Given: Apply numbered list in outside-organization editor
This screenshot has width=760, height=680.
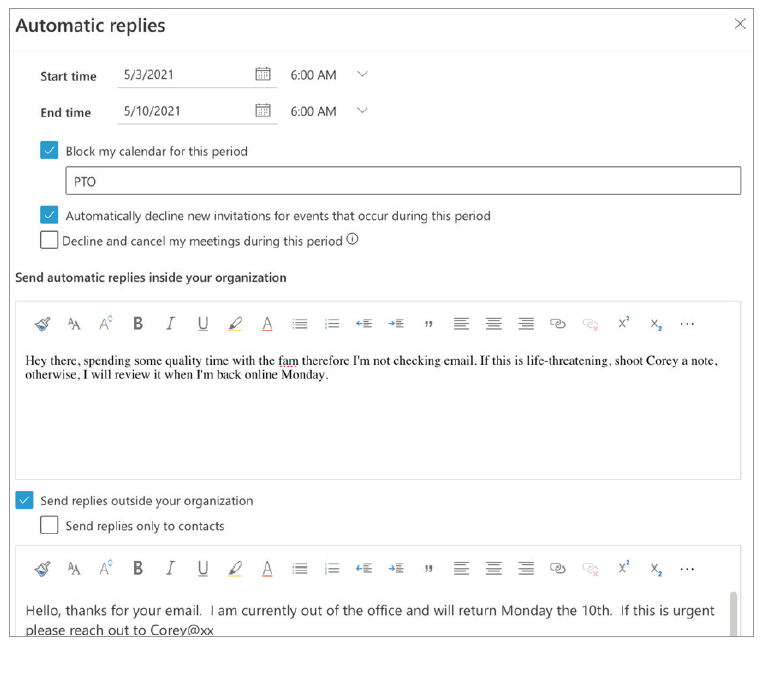Looking at the screenshot, I should (x=332, y=569).
